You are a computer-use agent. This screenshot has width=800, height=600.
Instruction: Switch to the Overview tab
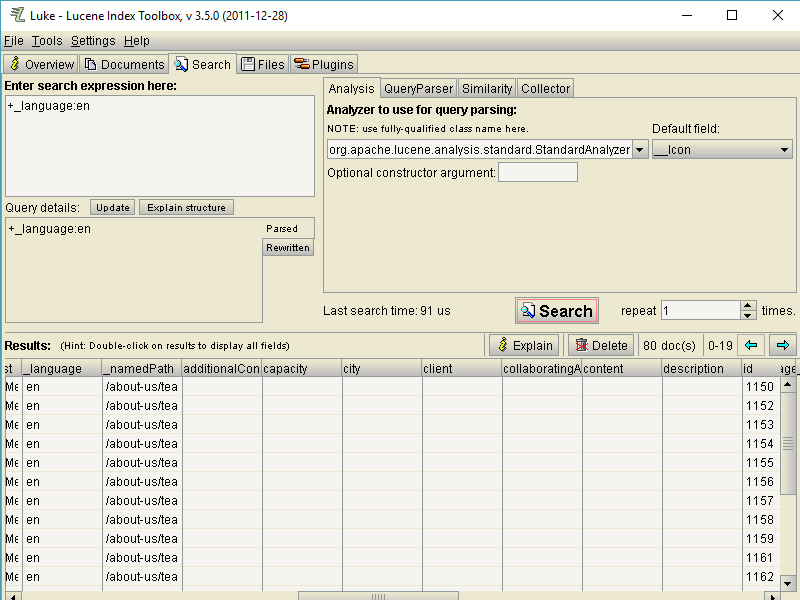(41, 64)
